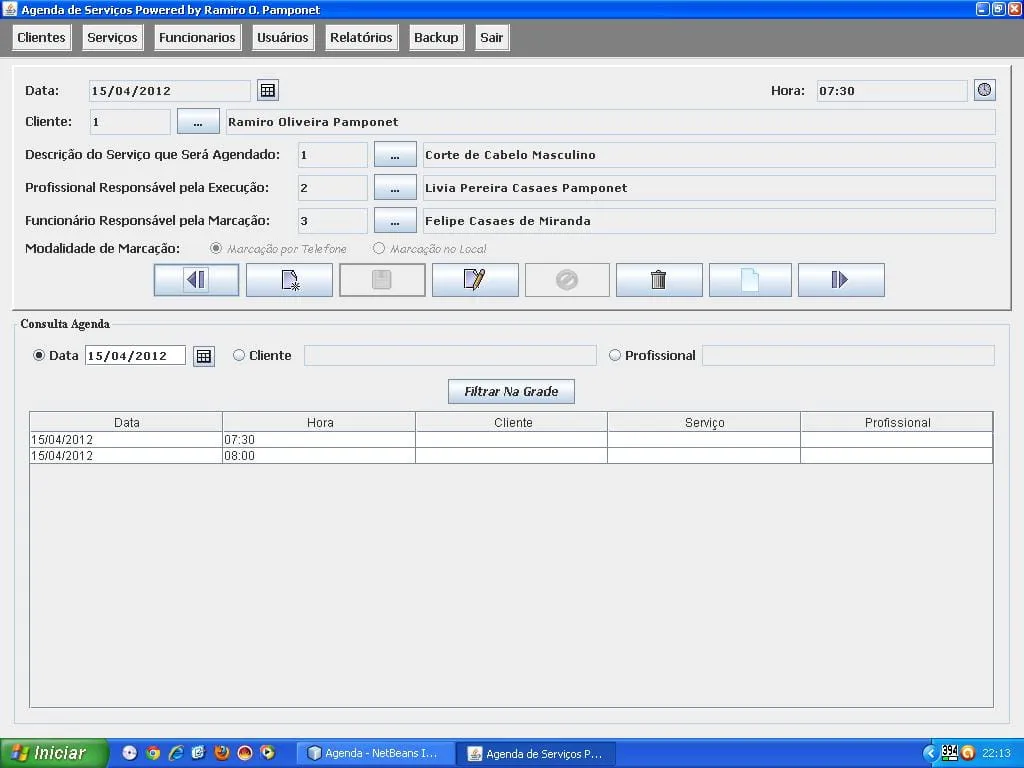The height and width of the screenshot is (768, 1024).
Task: Open the calendar picker in Consulta Agenda
Action: (x=204, y=356)
